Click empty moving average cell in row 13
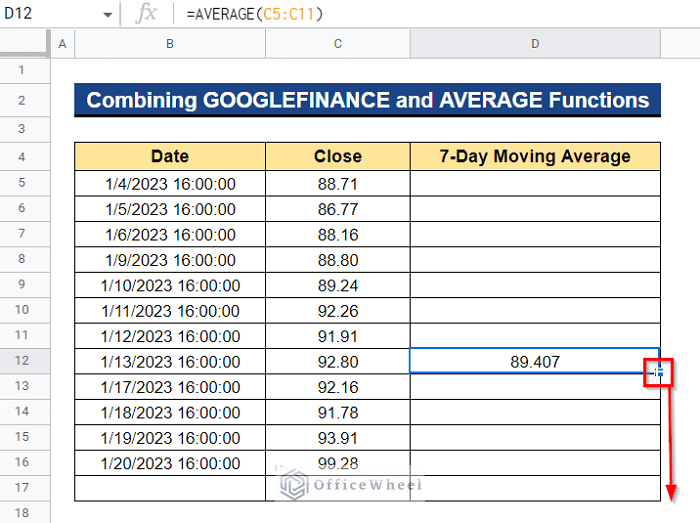The width and height of the screenshot is (700, 523). [x=535, y=387]
